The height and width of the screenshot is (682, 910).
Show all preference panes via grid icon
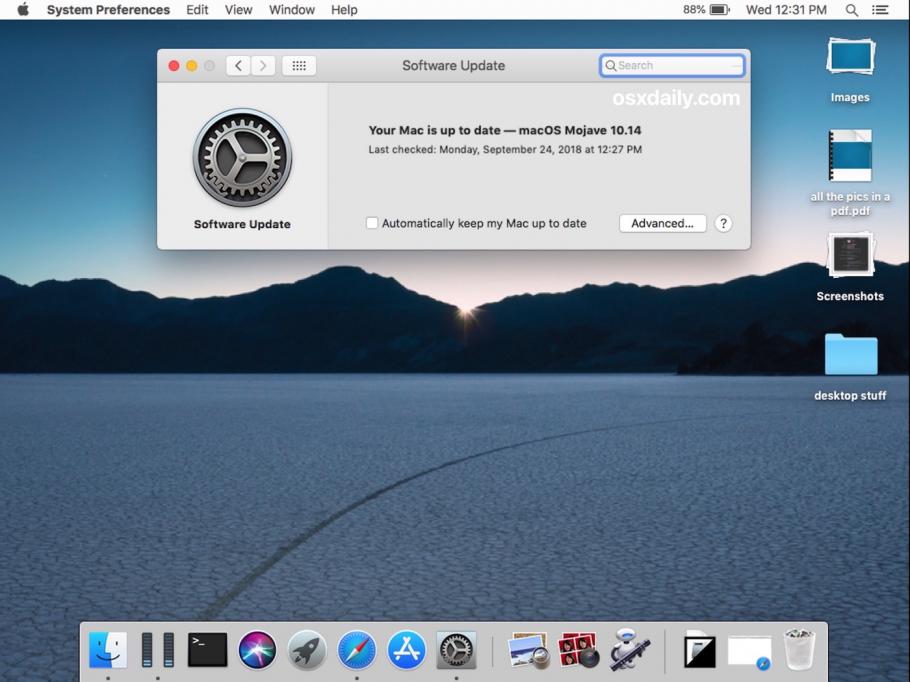[298, 65]
